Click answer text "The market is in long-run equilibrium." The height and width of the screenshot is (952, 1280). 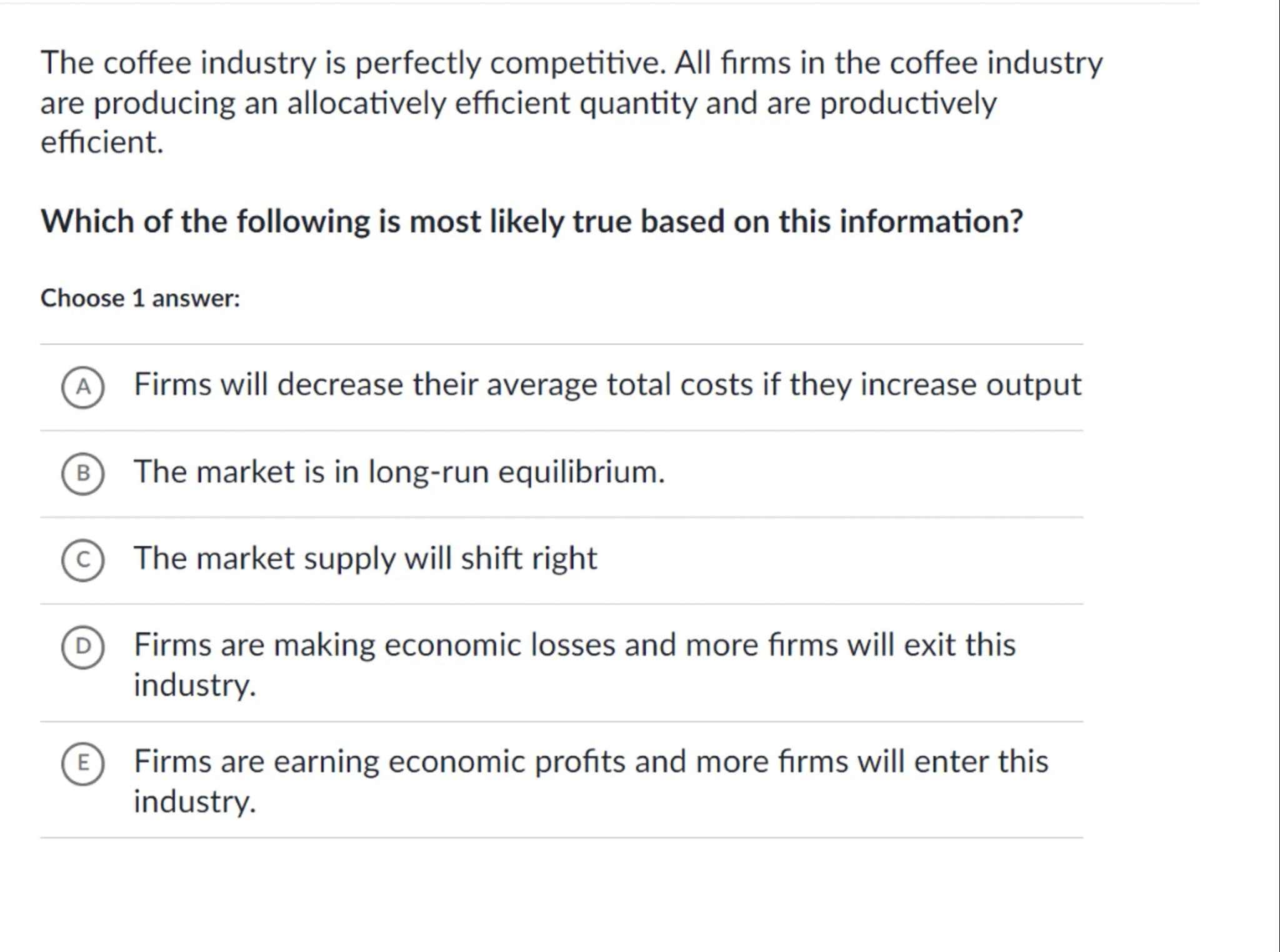point(399,472)
